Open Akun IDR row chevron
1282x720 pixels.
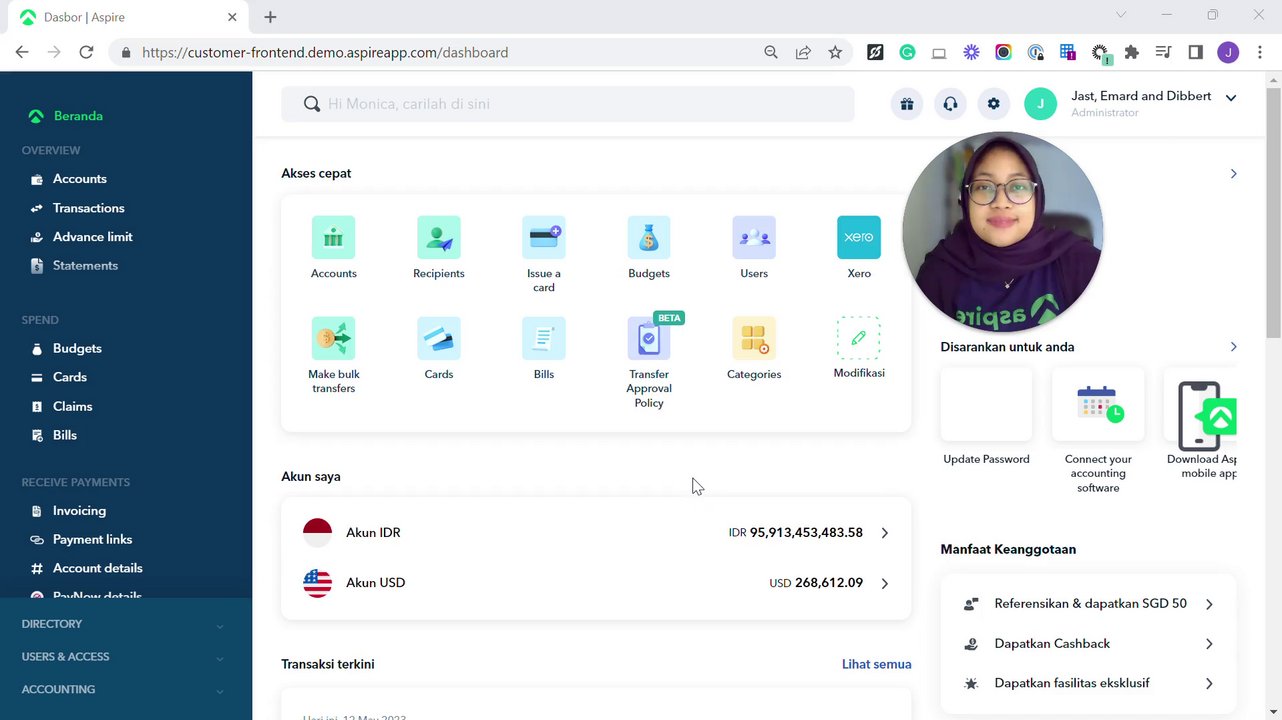point(884,533)
